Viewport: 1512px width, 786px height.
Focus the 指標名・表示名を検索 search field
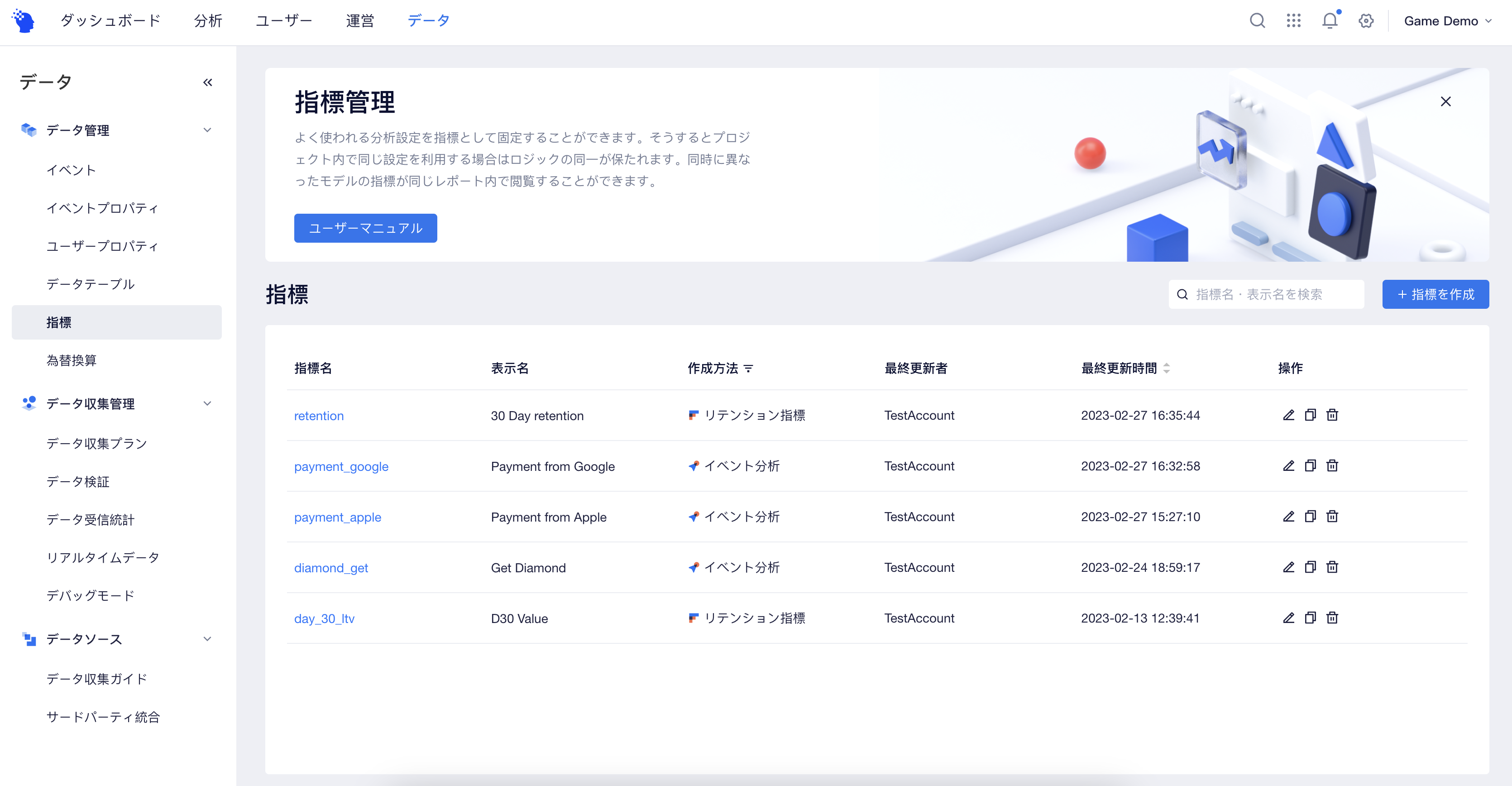[1266, 294]
